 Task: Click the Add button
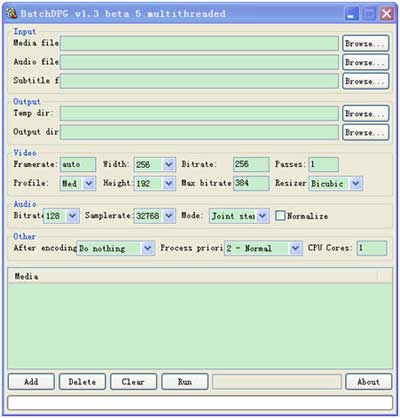tap(31, 381)
